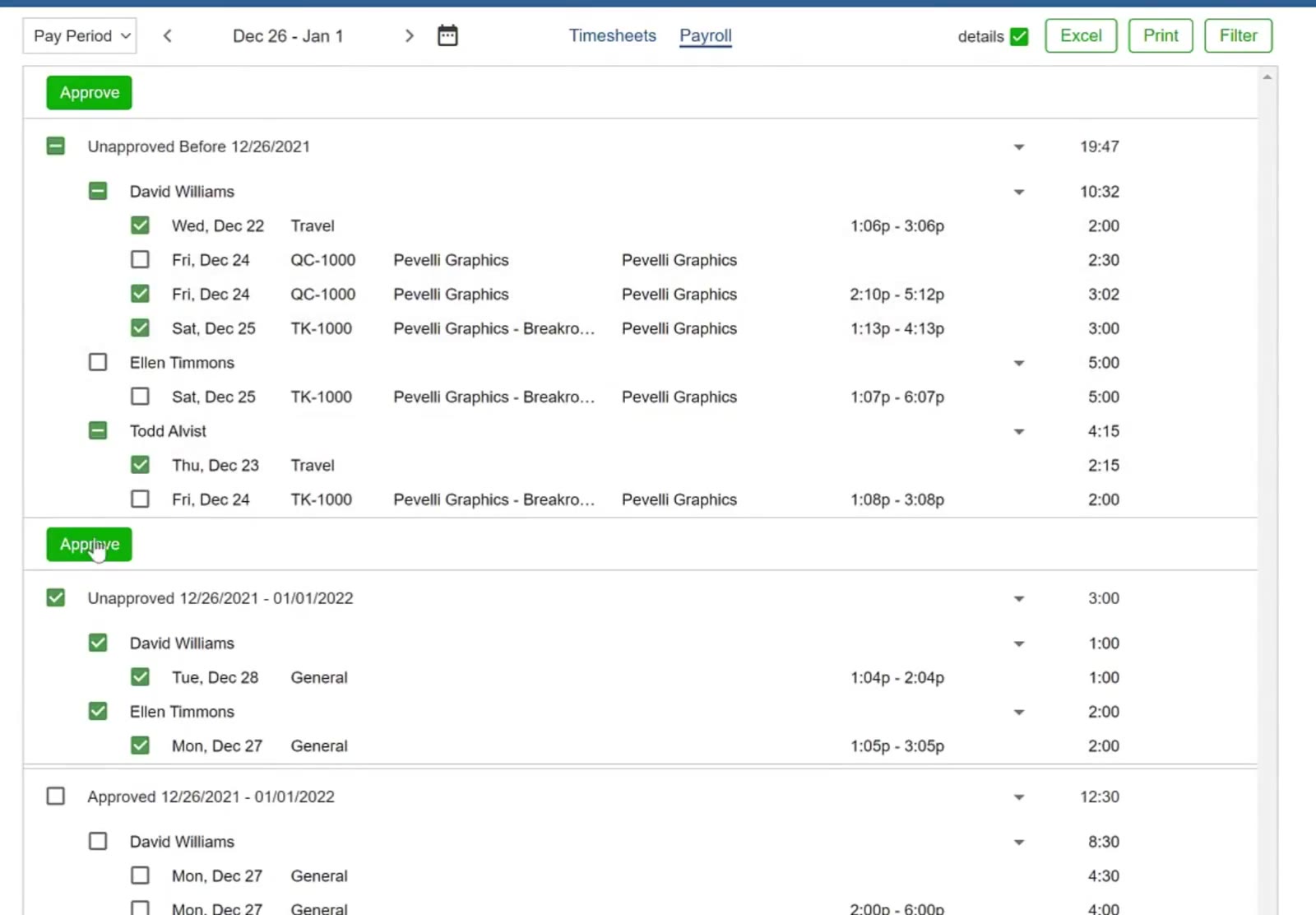This screenshot has width=1316, height=915.
Task: Check the Approved 12/26/2021 - 01/01/2022 group checkbox
Action: [x=55, y=796]
